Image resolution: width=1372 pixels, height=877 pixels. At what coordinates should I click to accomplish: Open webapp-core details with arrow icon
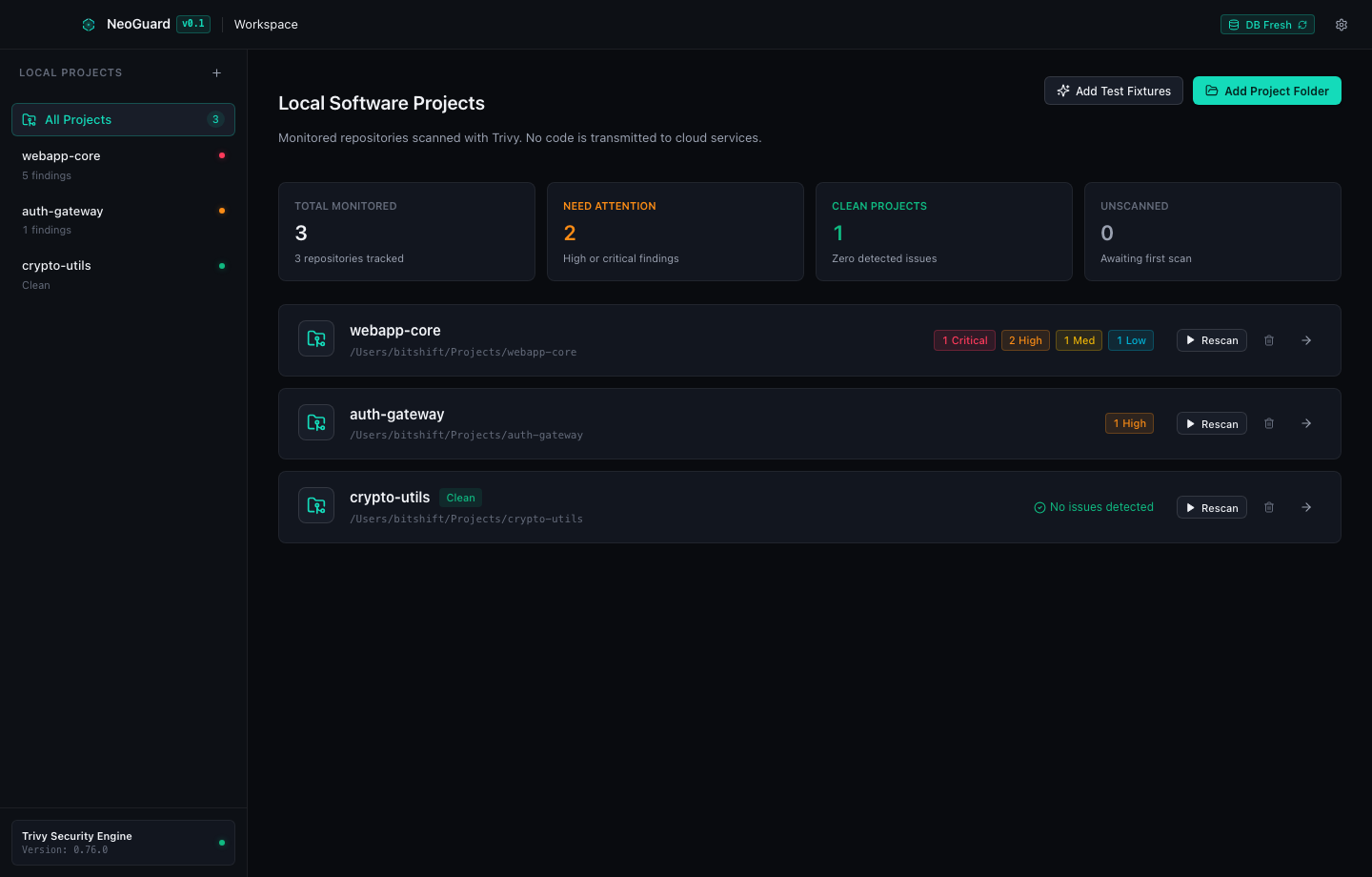pos(1306,340)
